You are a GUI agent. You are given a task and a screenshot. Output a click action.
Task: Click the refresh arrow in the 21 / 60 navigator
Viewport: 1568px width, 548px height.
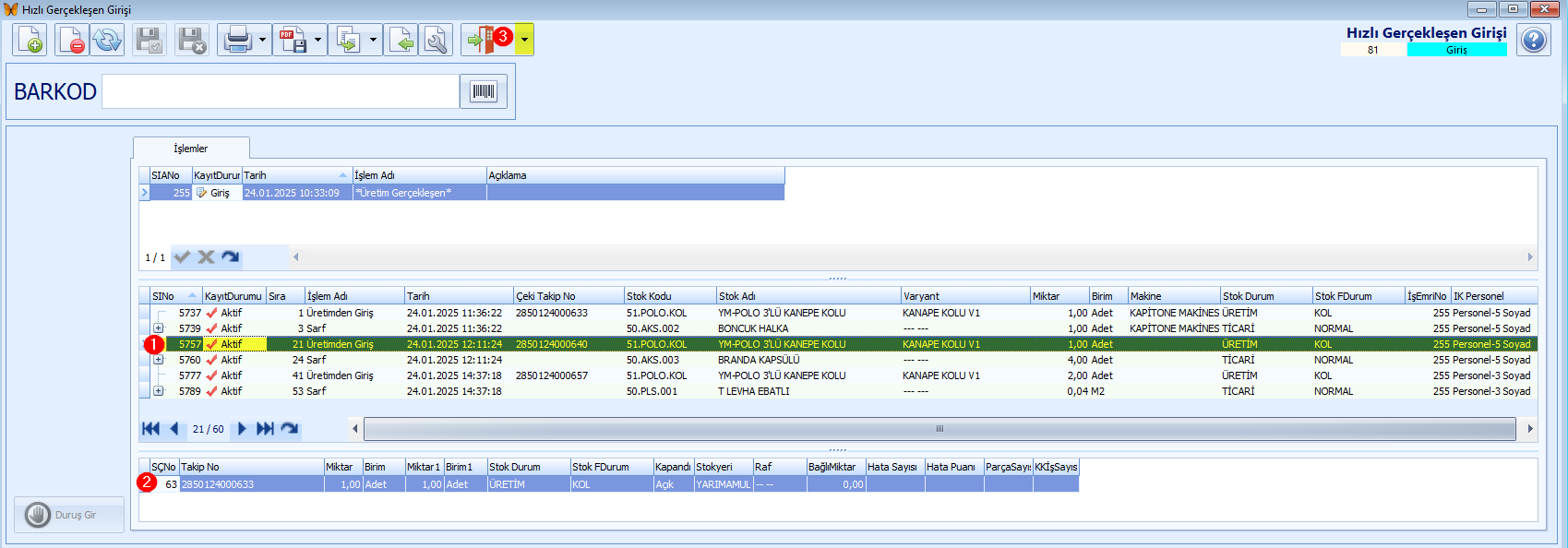pos(289,429)
